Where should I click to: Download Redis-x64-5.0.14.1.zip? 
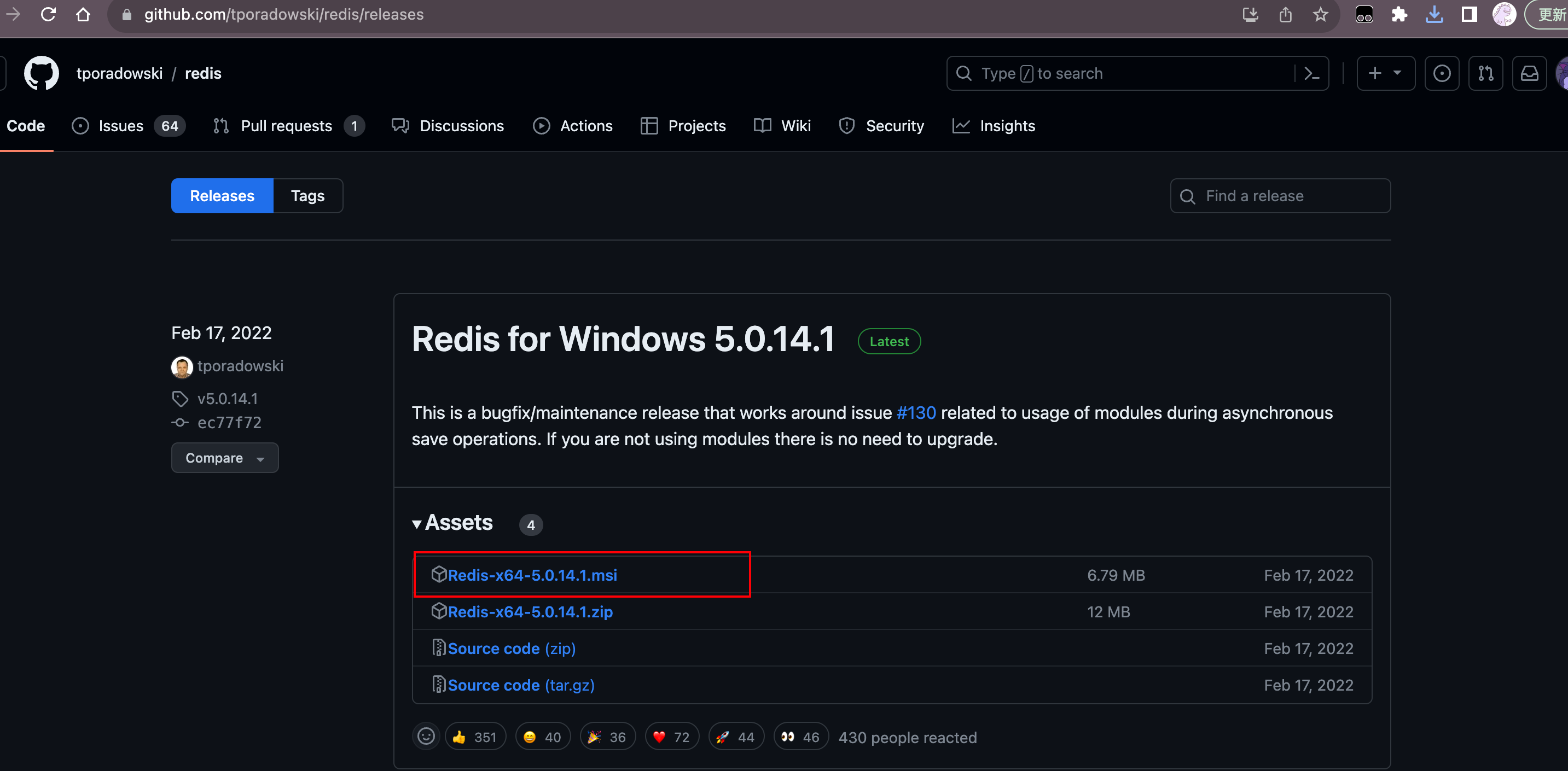[530, 611]
